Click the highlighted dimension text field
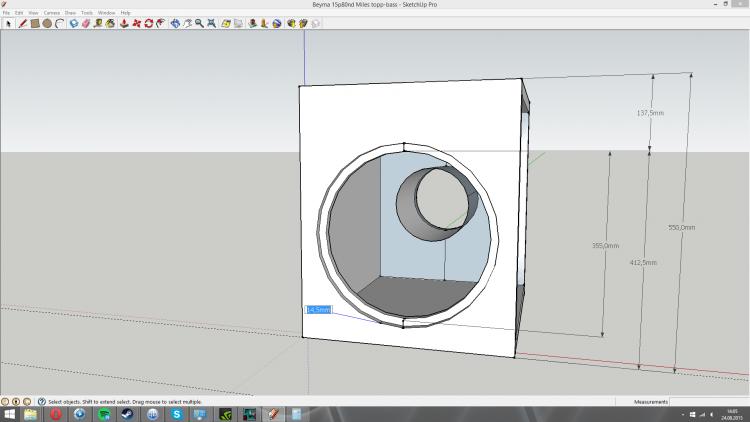The width and height of the screenshot is (750, 422). click(318, 310)
